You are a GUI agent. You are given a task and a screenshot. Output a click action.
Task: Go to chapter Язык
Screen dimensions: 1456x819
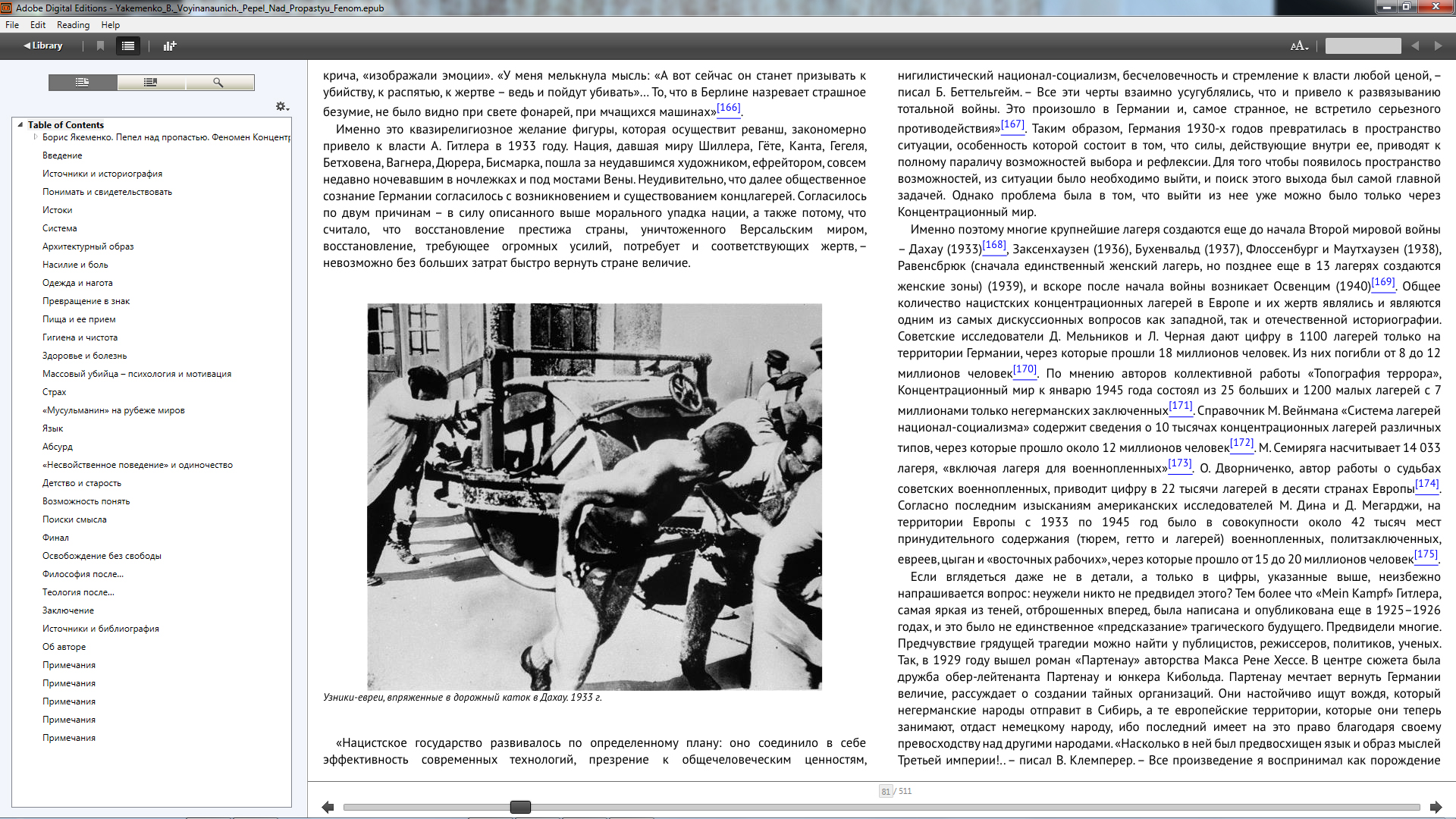(53, 428)
